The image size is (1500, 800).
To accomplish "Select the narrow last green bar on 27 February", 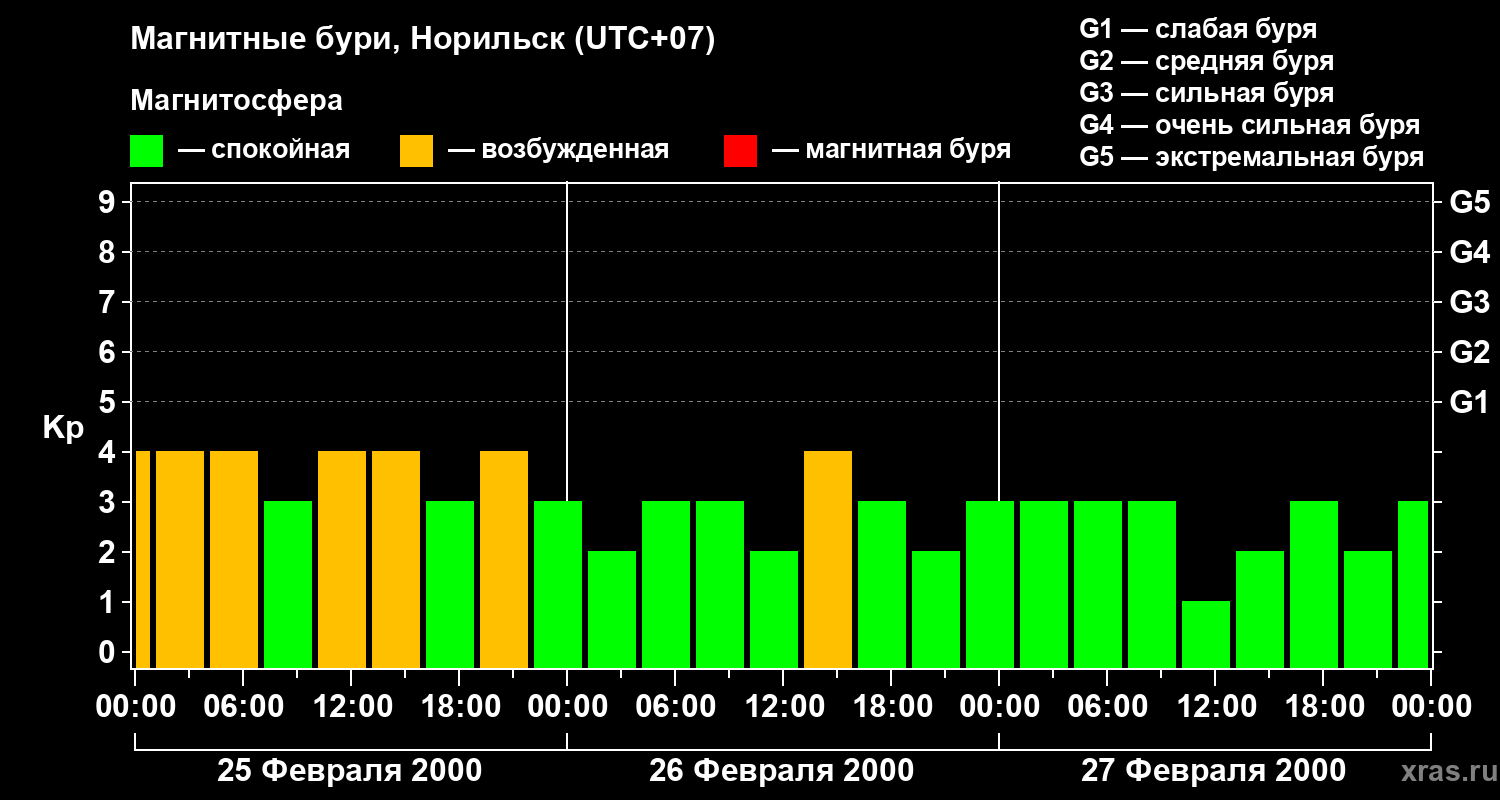I will (1413, 584).
